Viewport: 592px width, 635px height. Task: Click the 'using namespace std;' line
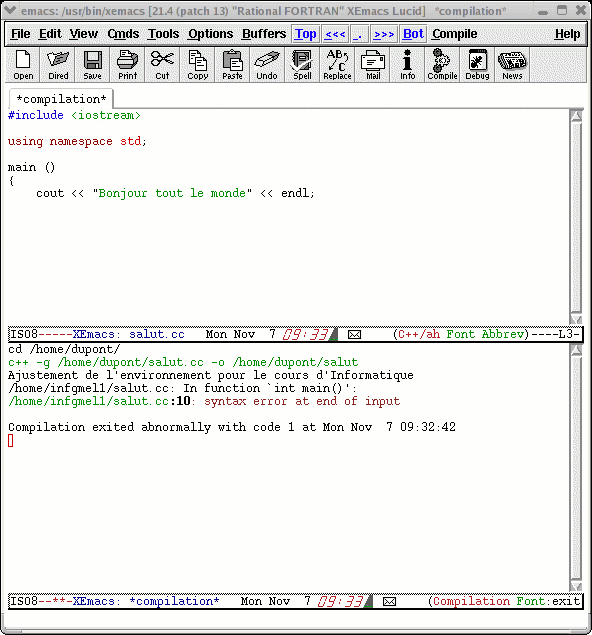[77, 141]
